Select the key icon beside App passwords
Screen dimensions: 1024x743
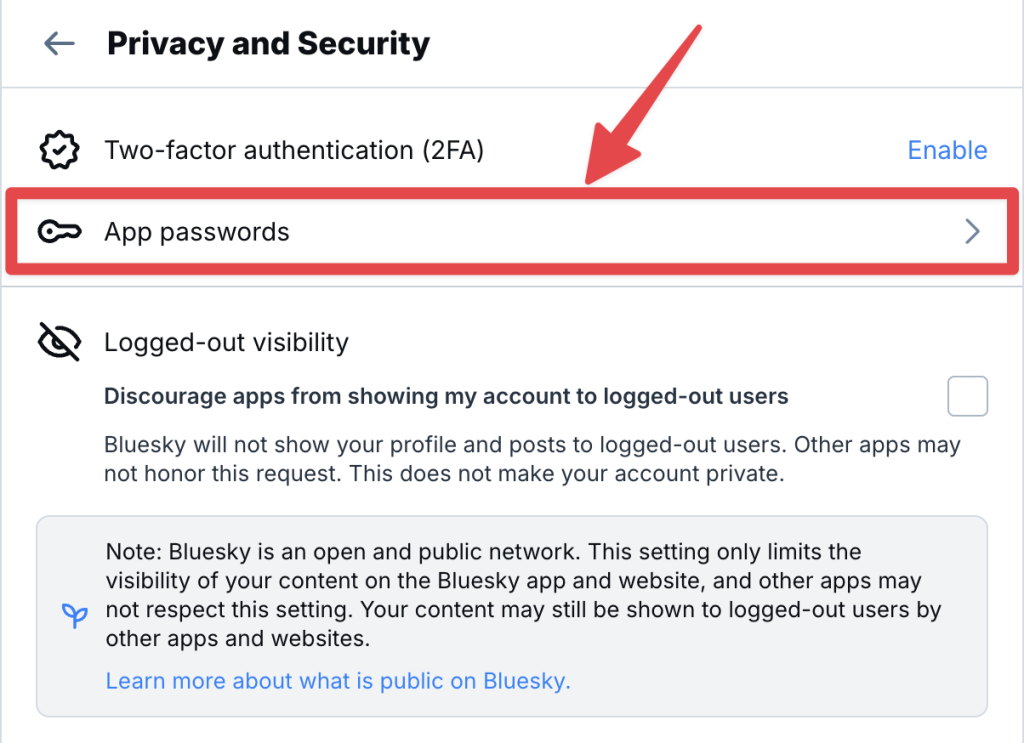pyautogui.click(x=58, y=231)
